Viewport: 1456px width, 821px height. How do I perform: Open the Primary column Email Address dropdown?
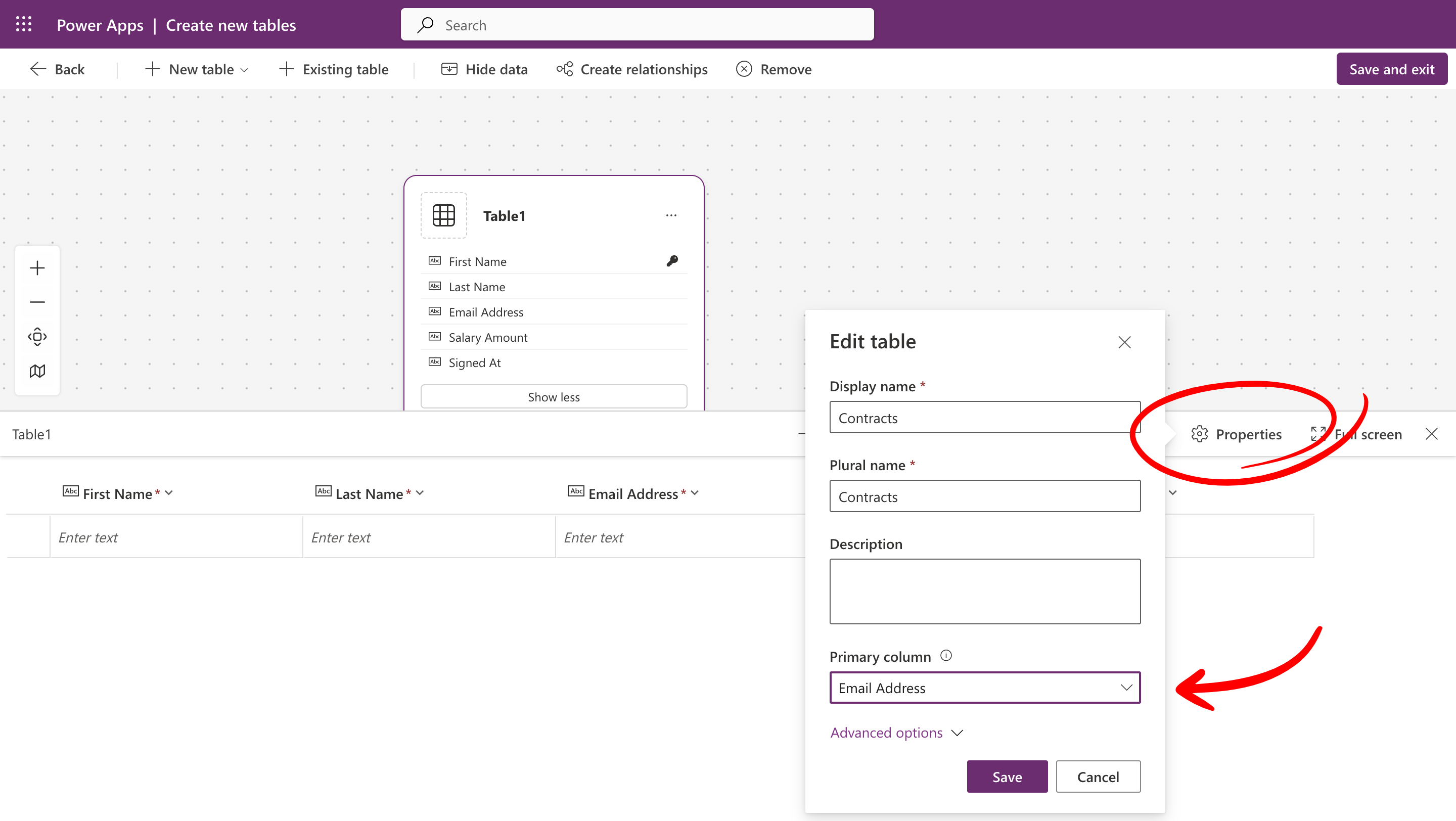985,688
